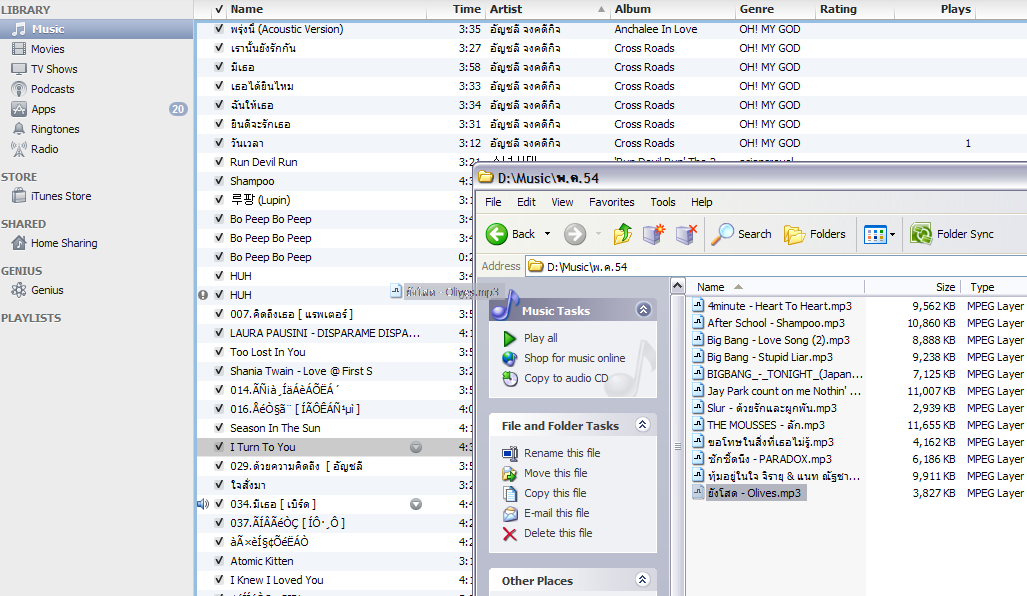
Task: Go to Podcasts in the iTunes sidebar
Action: tap(52, 89)
